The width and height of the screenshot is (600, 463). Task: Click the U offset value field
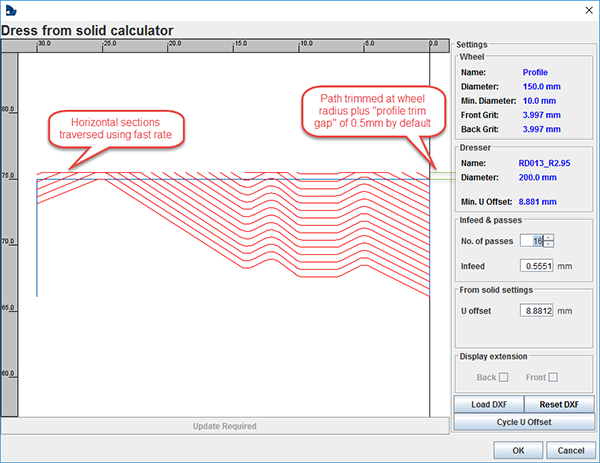[538, 311]
